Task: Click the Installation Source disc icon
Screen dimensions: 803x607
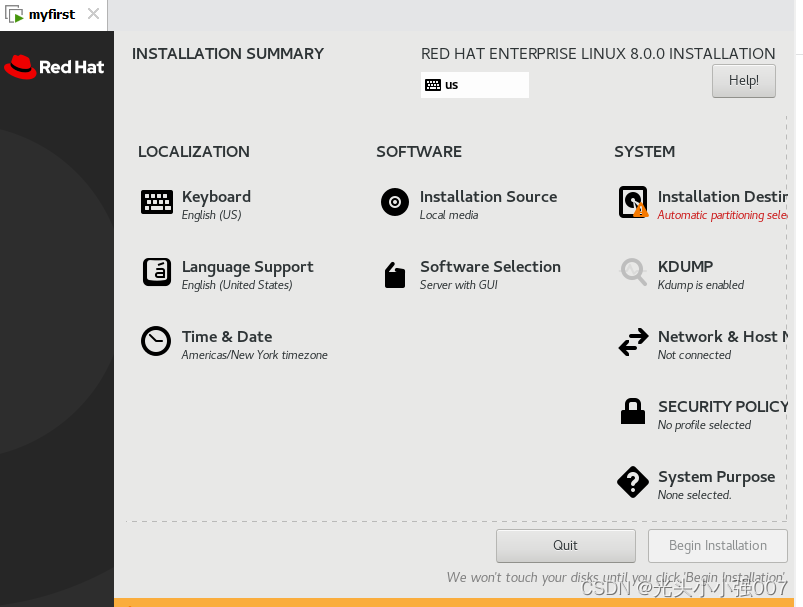Action: tap(395, 202)
